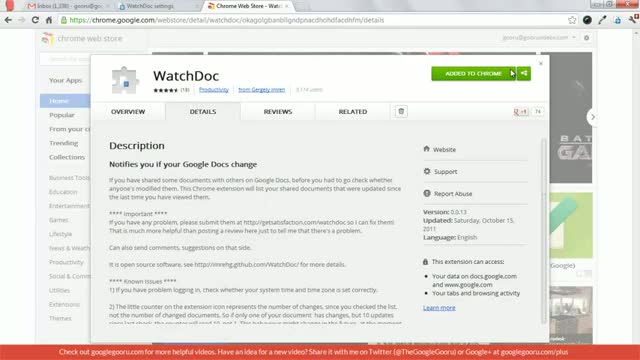640x360 pixels.
Task: Open the Extensions category in the sidebar
Action: [64, 304]
